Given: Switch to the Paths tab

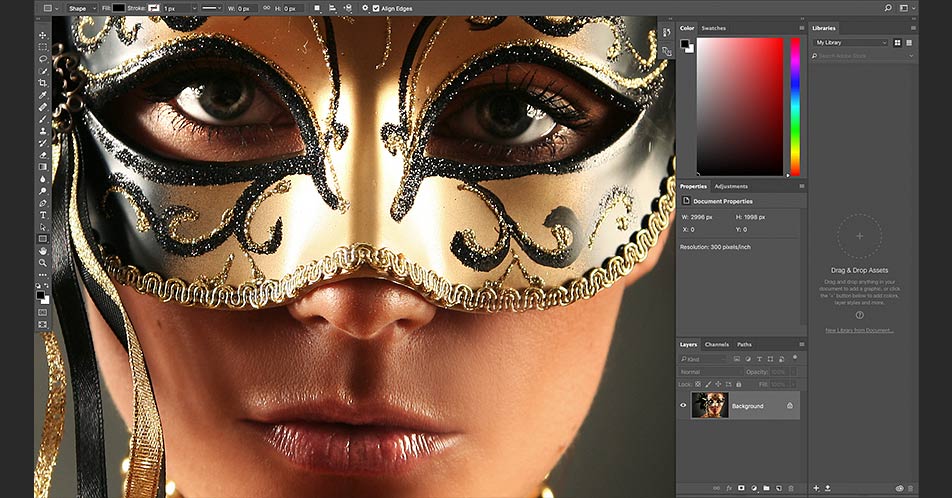Looking at the screenshot, I should 744,344.
